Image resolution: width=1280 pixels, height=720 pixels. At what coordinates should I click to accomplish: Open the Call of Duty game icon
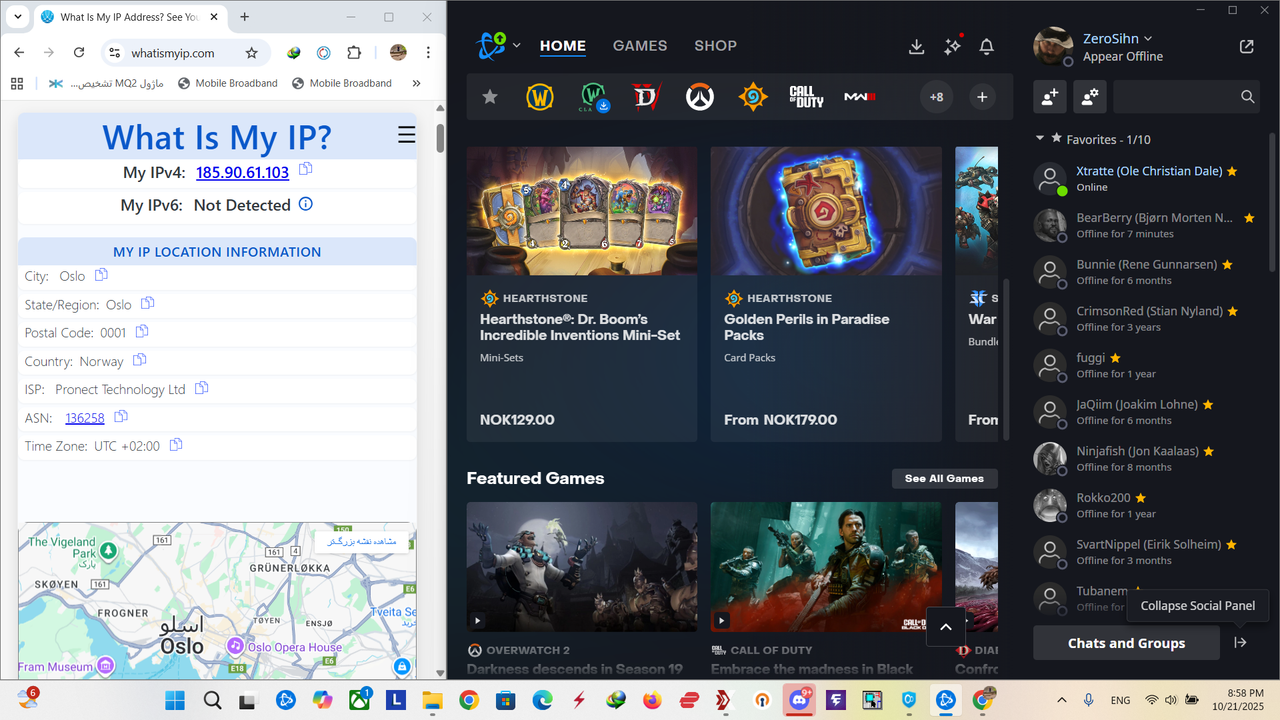pos(805,96)
